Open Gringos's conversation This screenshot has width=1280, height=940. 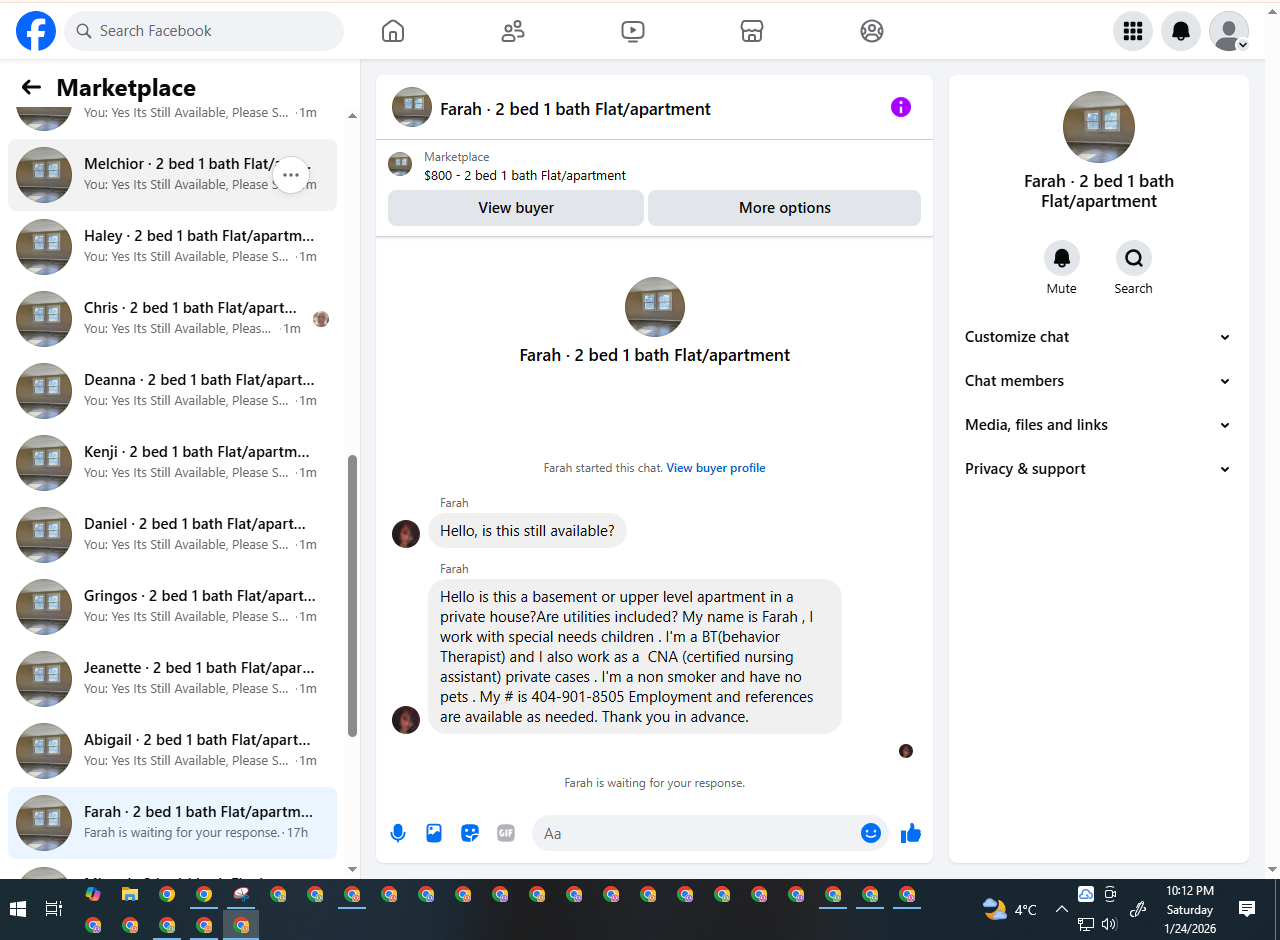point(172,607)
